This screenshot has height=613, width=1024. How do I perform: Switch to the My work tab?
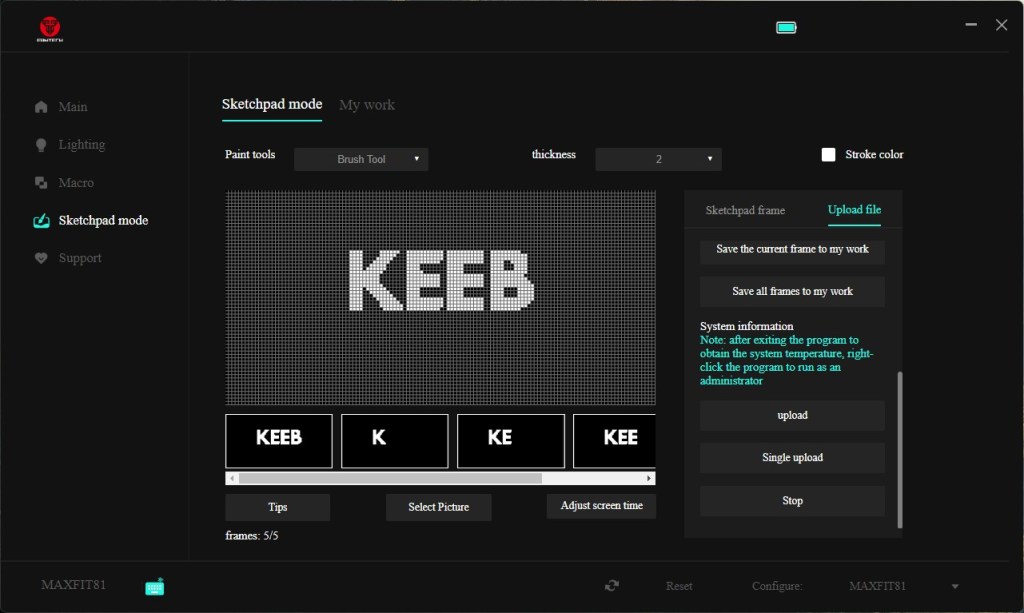(367, 105)
